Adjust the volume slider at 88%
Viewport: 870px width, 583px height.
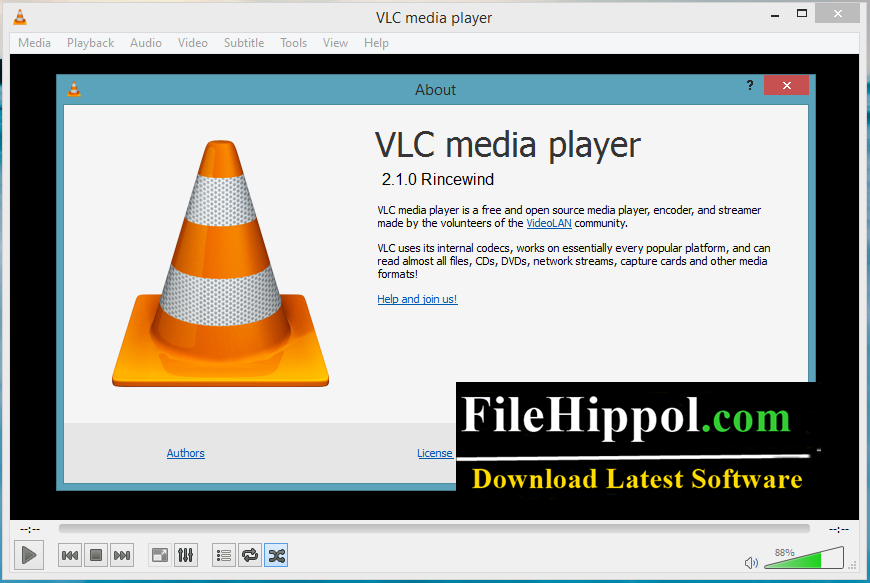(x=804, y=558)
